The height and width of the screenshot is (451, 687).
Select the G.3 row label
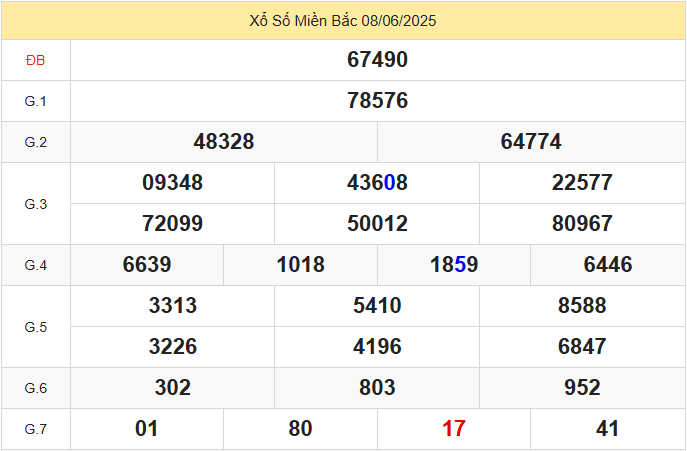click(35, 204)
